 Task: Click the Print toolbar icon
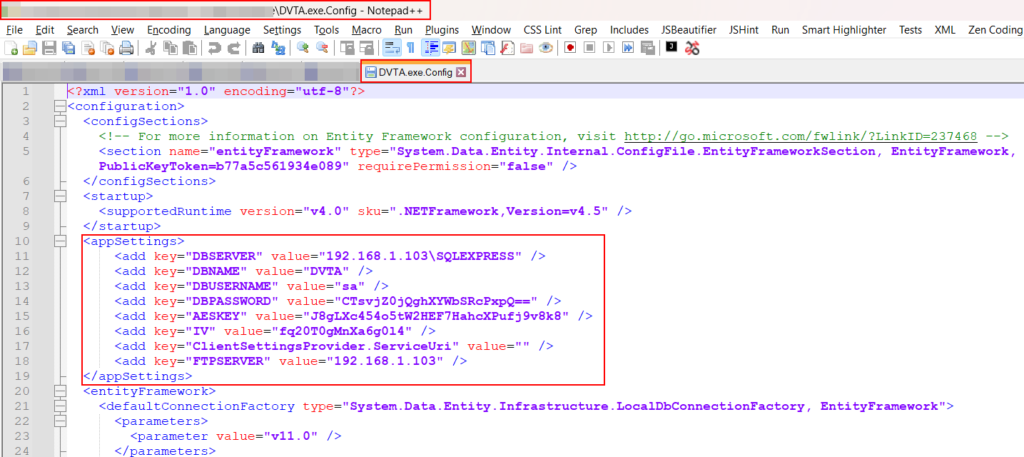coord(126,48)
